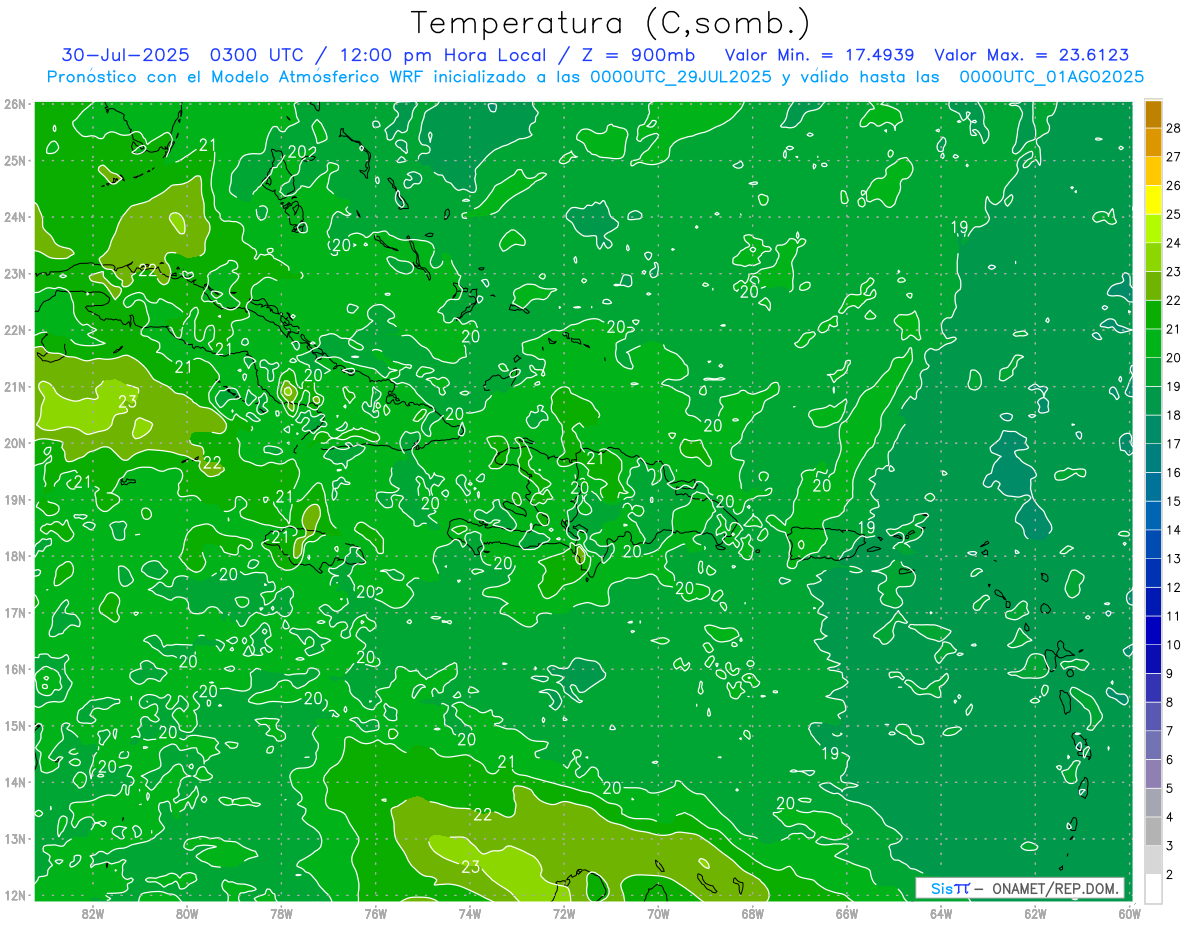The width and height of the screenshot is (1200, 927).
Task: Click the title "Temperatura (C,somb.)"
Action: click(610, 23)
